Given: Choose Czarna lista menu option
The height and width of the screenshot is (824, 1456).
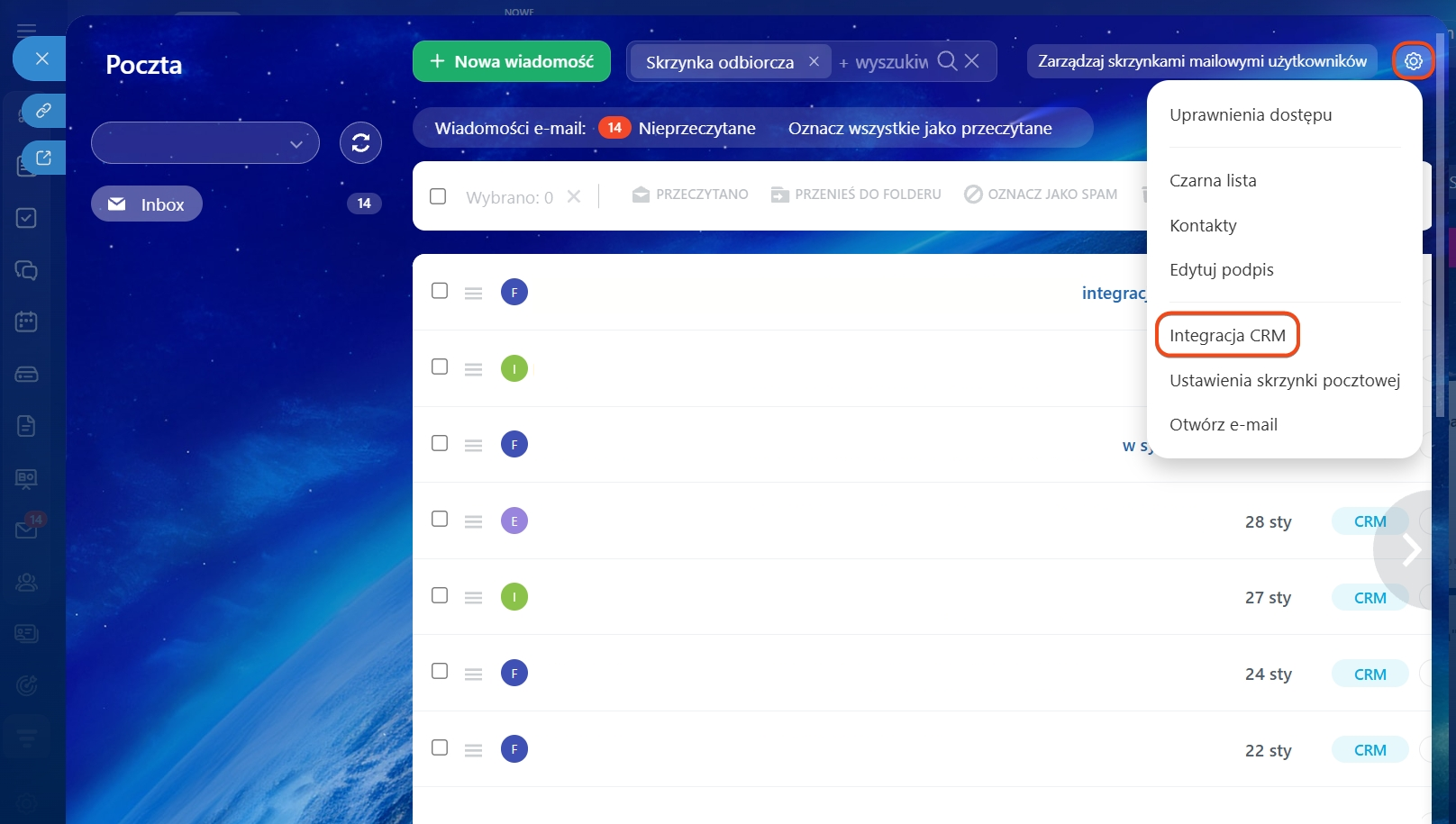Looking at the screenshot, I should (1213, 180).
